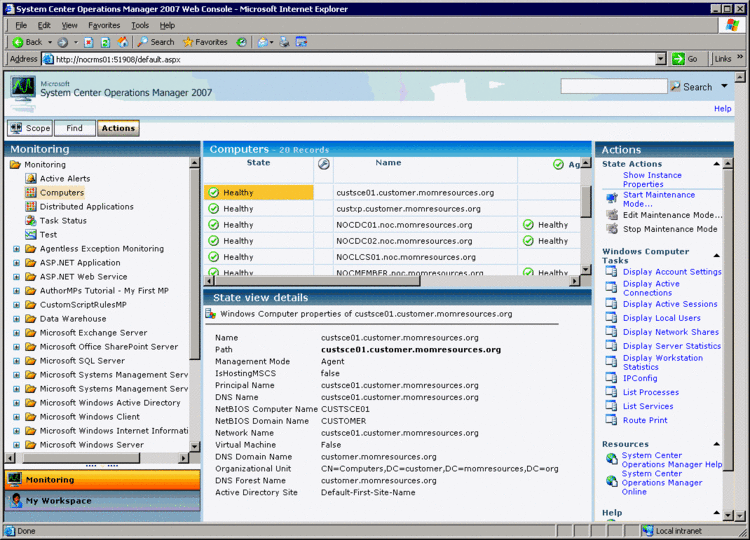
Task: Click the maintenance mode wrench column icon
Action: 324,164
